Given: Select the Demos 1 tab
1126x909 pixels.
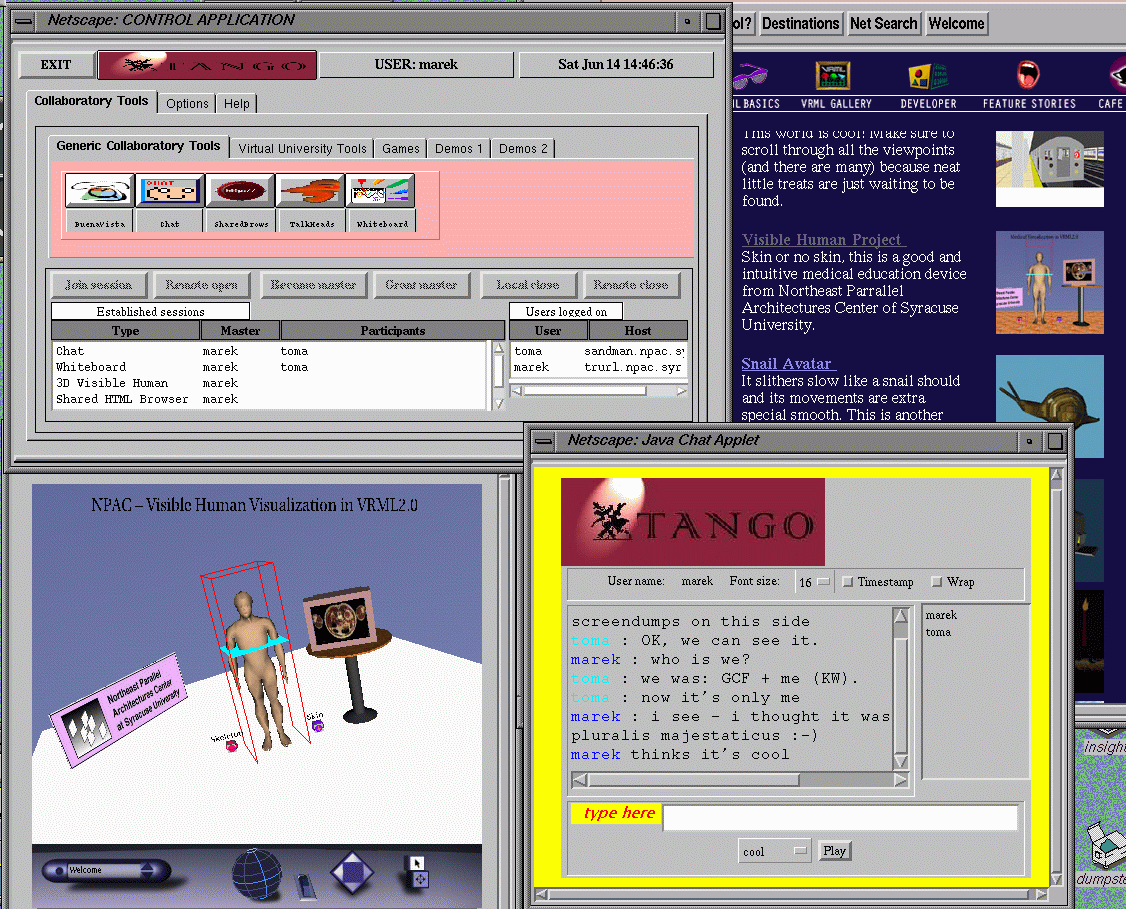Looking at the screenshot, I should (x=458, y=149).
